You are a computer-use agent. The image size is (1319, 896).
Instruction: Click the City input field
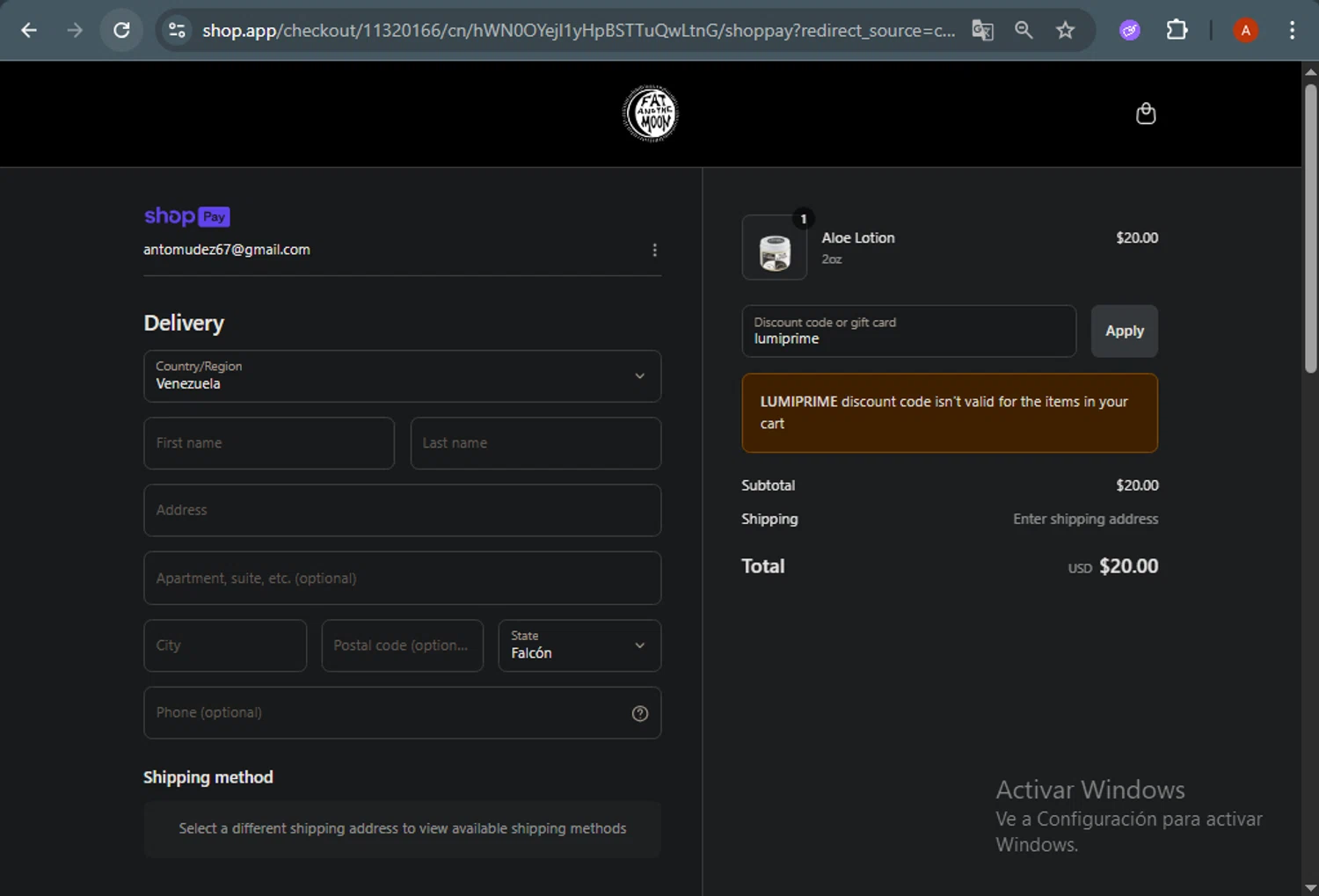(225, 645)
